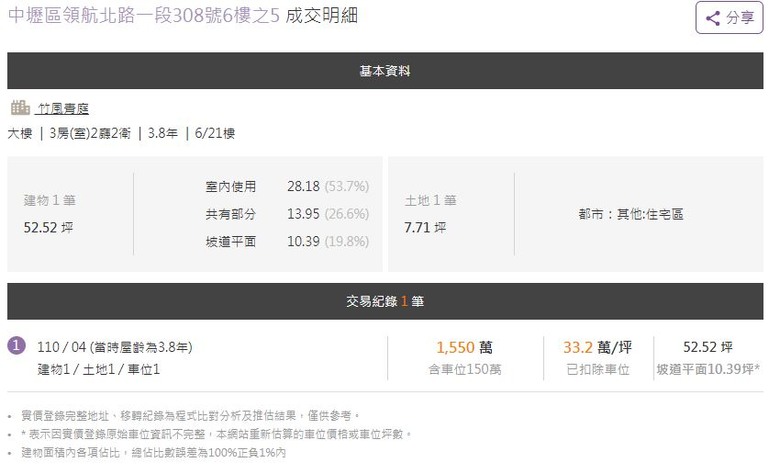Click the share icon beside 分享
The width and height of the screenshot is (780, 474).
(713, 18)
